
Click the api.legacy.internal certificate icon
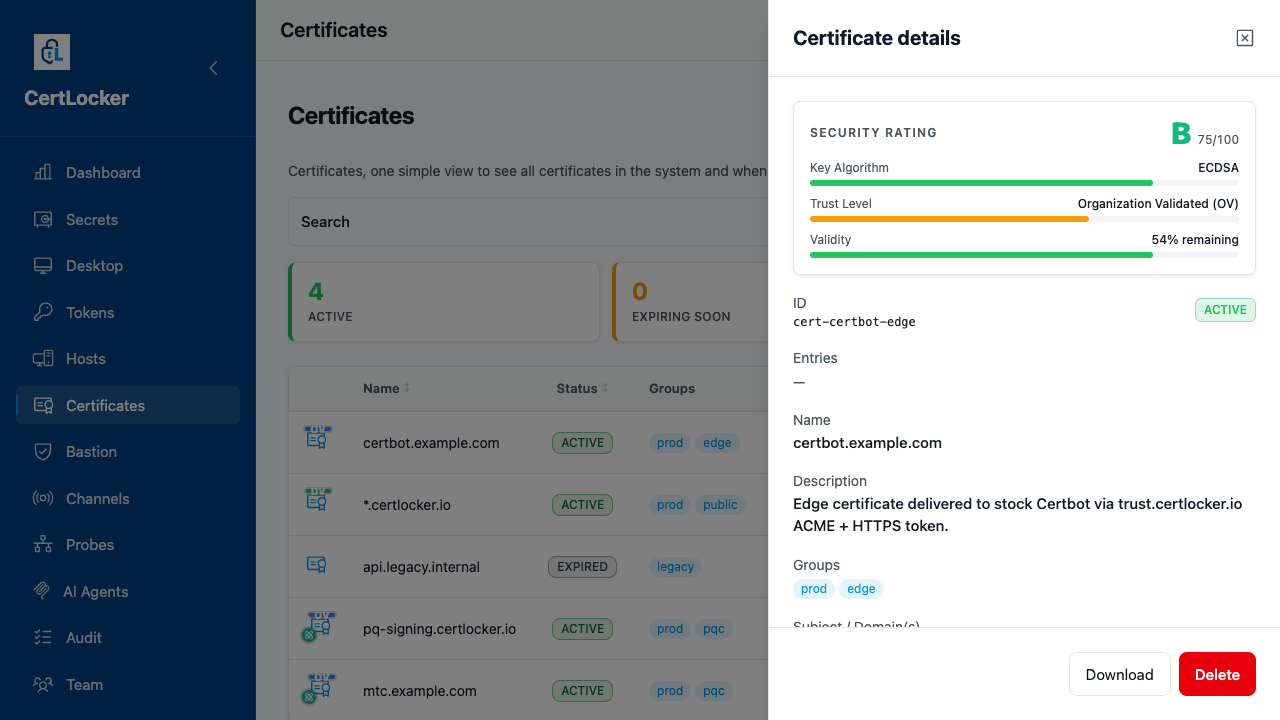click(x=317, y=565)
